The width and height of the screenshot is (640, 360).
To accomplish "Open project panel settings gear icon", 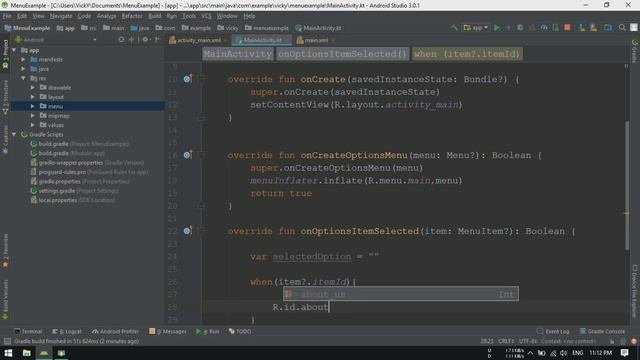I will tap(145, 40).
